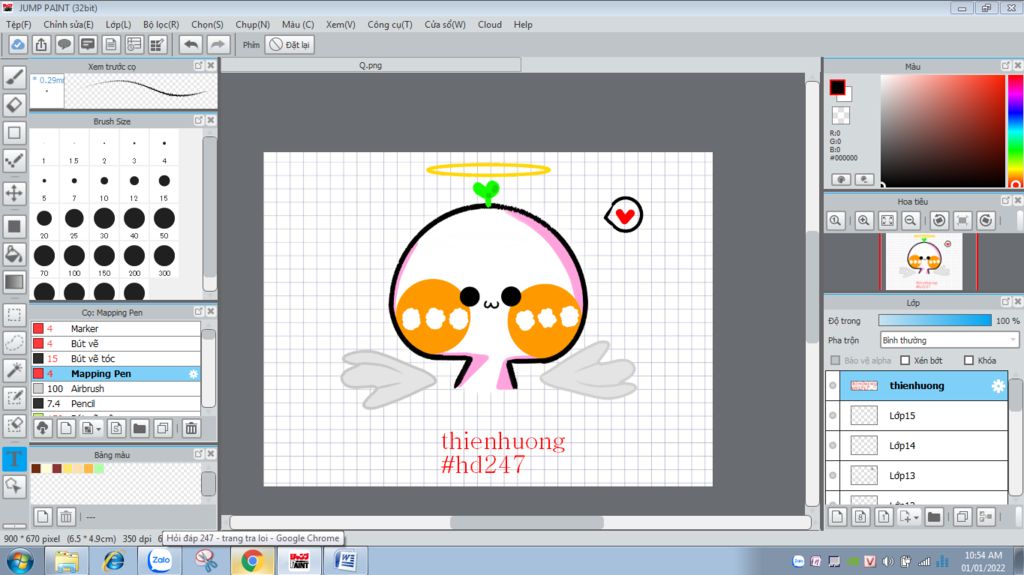Select the Bút vẽ tóc brush
Viewport: 1024px width, 575px height.
[x=116, y=359]
